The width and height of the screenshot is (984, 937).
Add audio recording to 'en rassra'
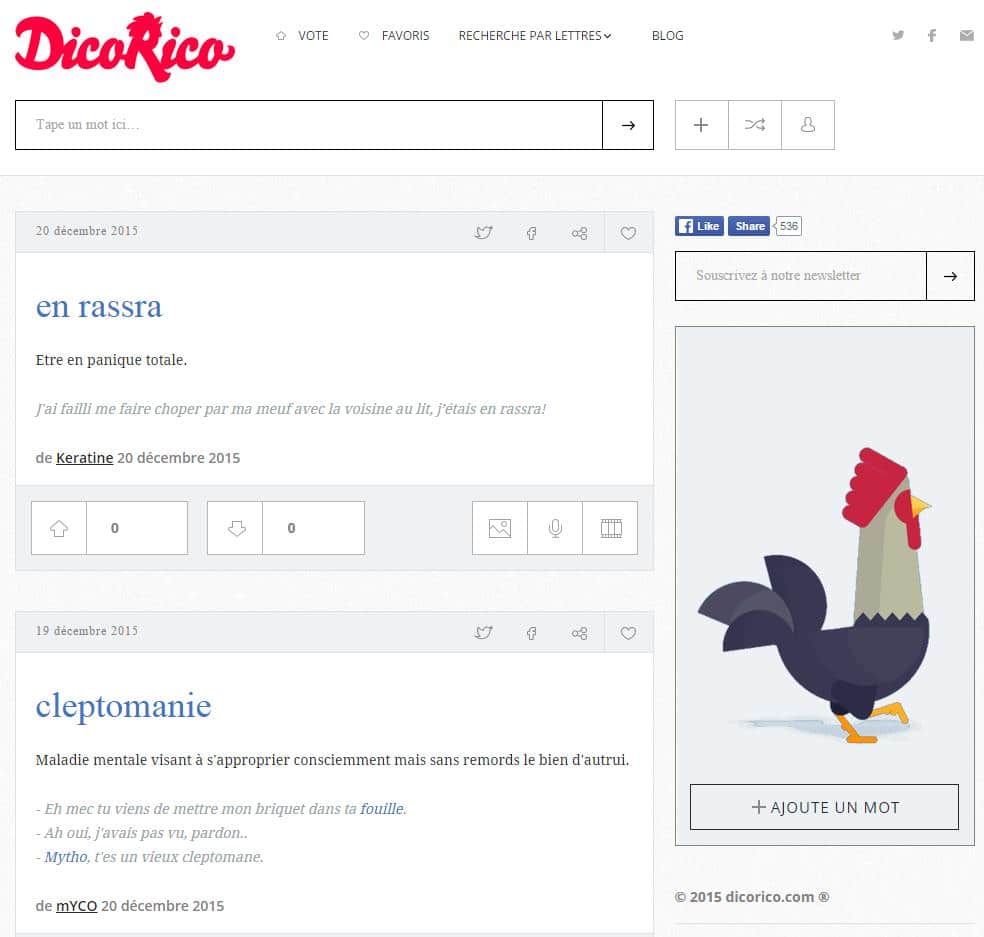555,528
